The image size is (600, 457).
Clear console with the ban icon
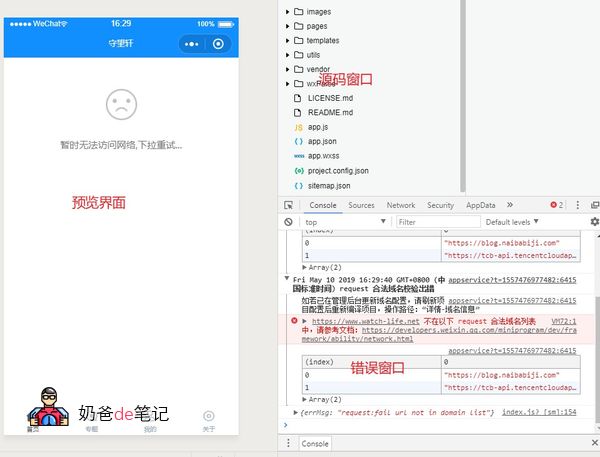(289, 222)
